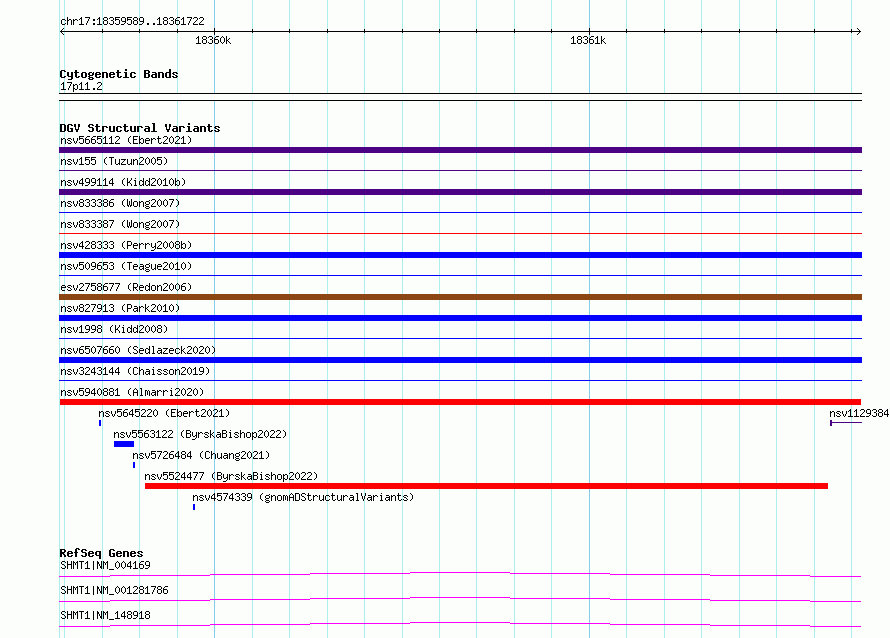890x638 pixels.
Task: Click the RefSeq Genes track title
Action: coord(101,553)
